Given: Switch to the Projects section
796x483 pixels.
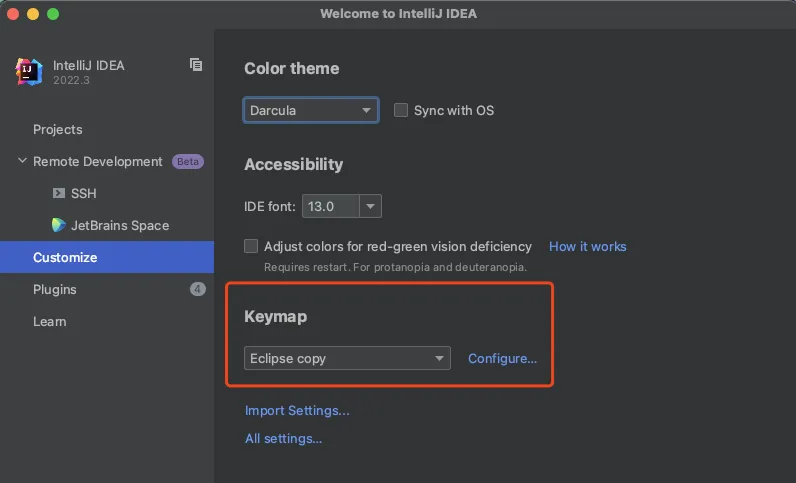Looking at the screenshot, I should click(x=58, y=129).
